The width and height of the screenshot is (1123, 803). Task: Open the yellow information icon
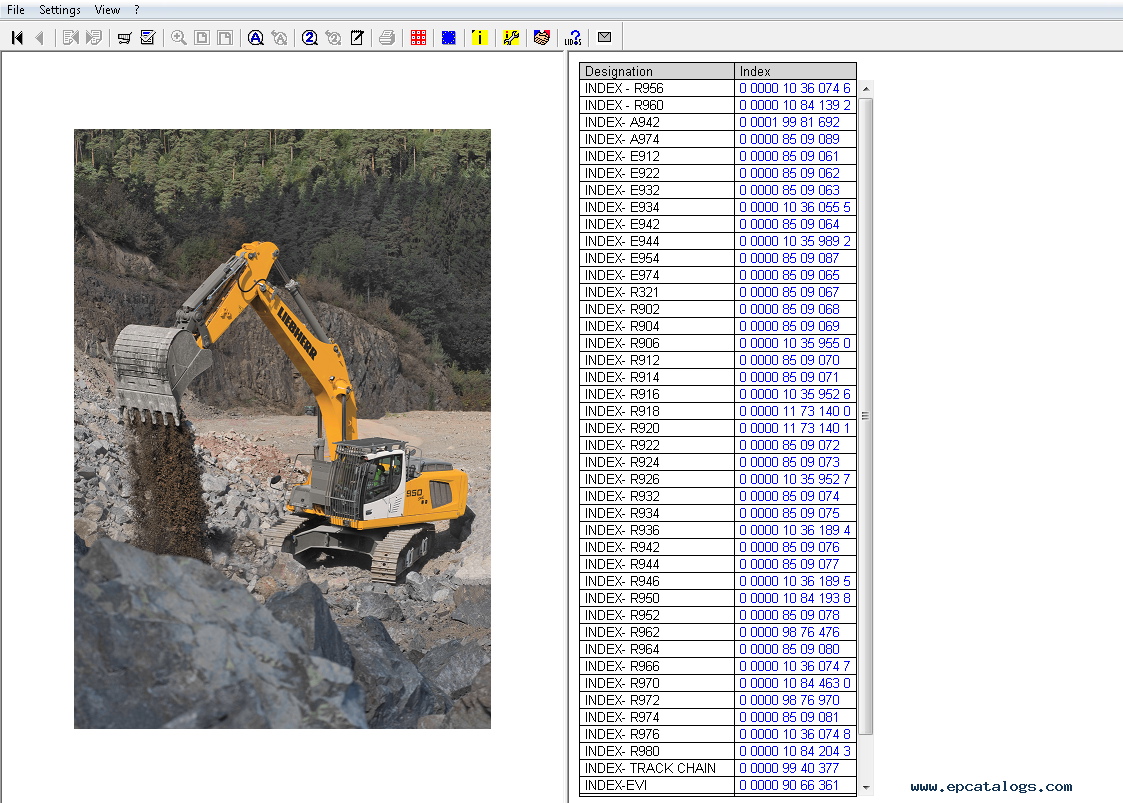pos(480,38)
